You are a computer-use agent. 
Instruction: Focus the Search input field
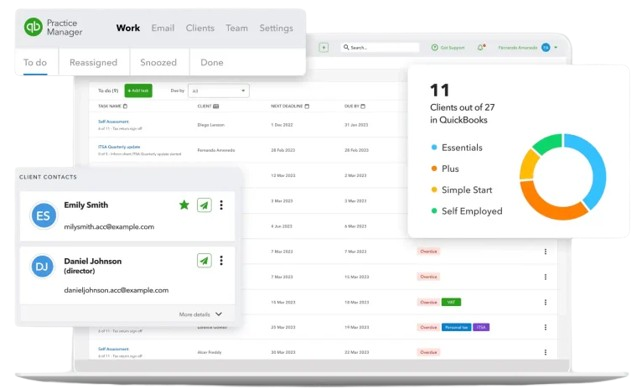click(x=380, y=47)
